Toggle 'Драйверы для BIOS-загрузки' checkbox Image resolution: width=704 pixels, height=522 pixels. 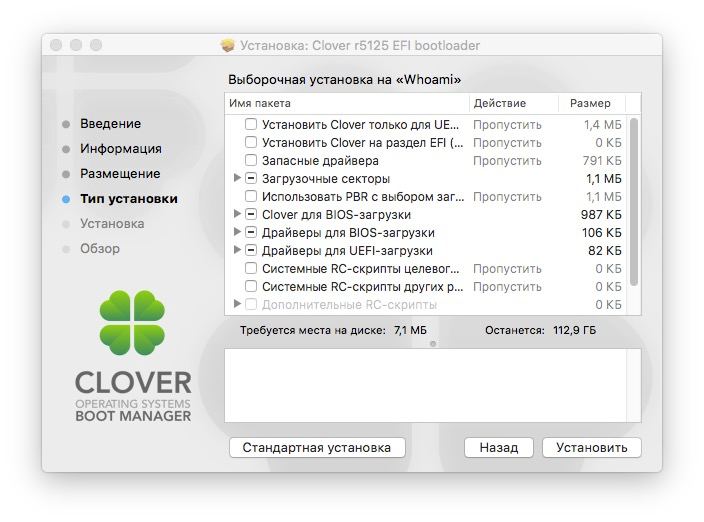click(x=251, y=232)
